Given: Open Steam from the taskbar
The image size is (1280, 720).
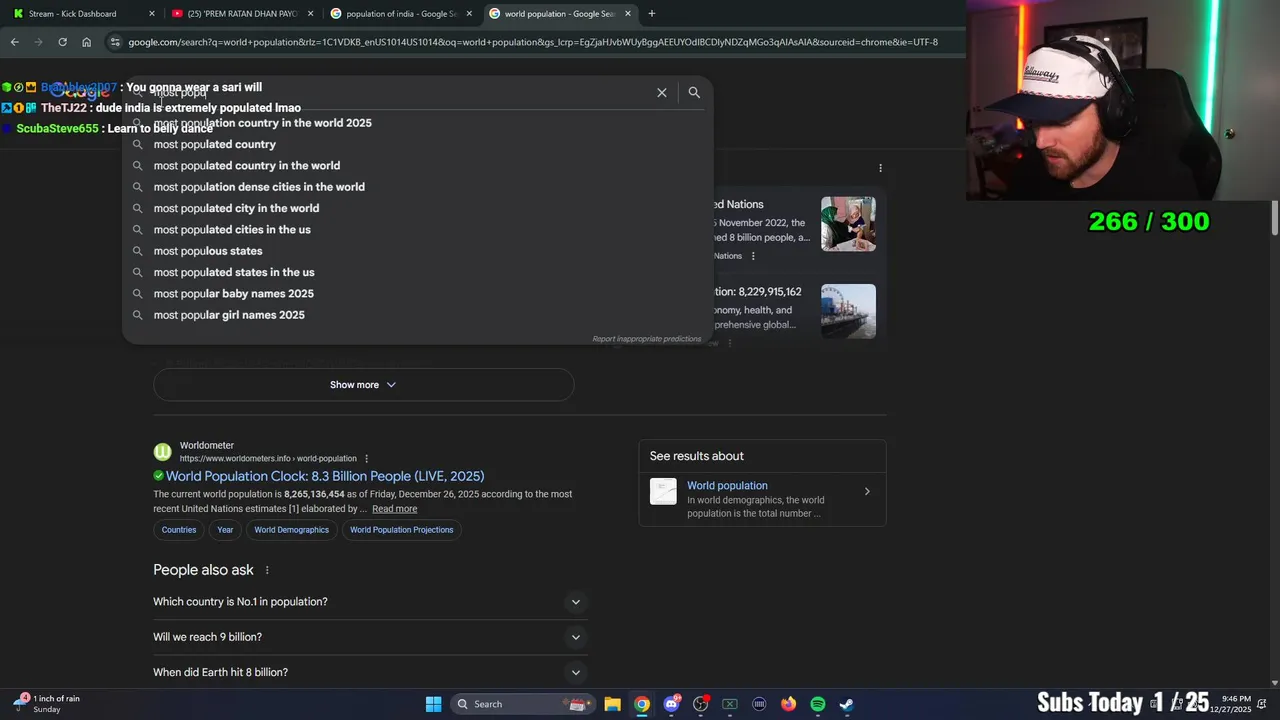Looking at the screenshot, I should pyautogui.click(x=847, y=704).
